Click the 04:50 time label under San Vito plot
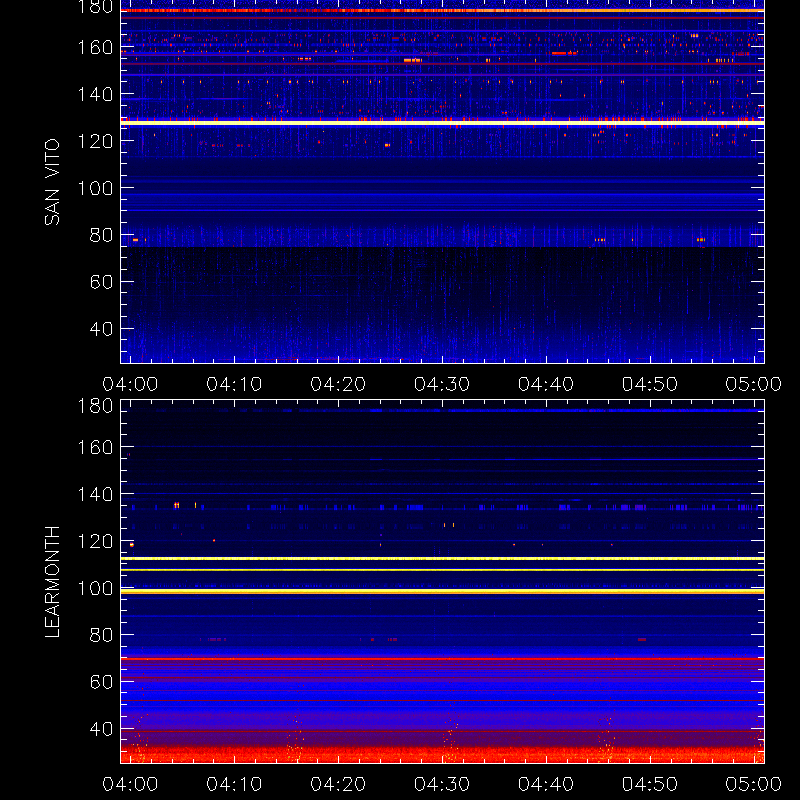 pyautogui.click(x=649, y=384)
